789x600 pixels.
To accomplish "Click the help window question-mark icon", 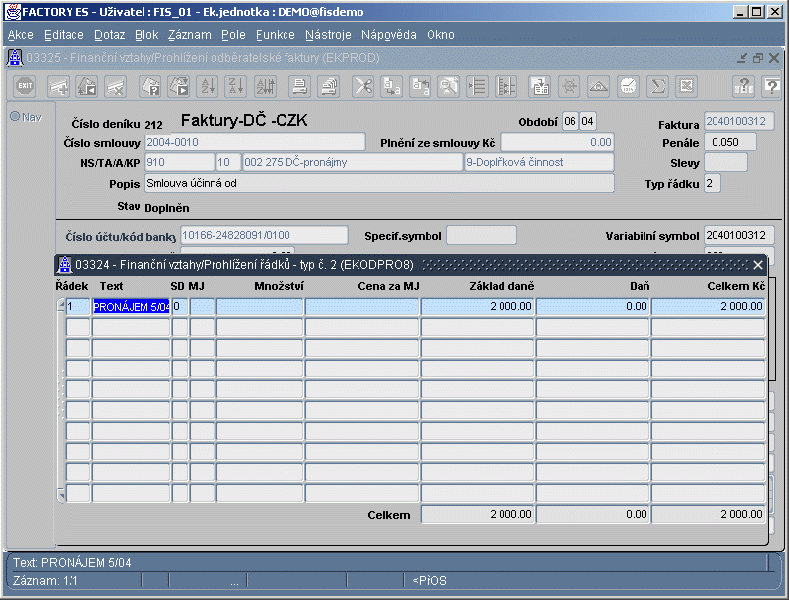I will [772, 87].
